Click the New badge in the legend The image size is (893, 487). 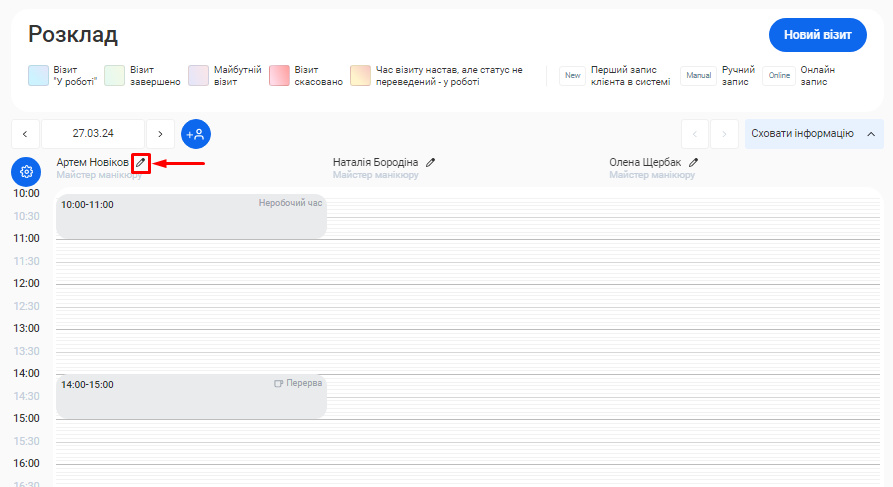(572, 76)
